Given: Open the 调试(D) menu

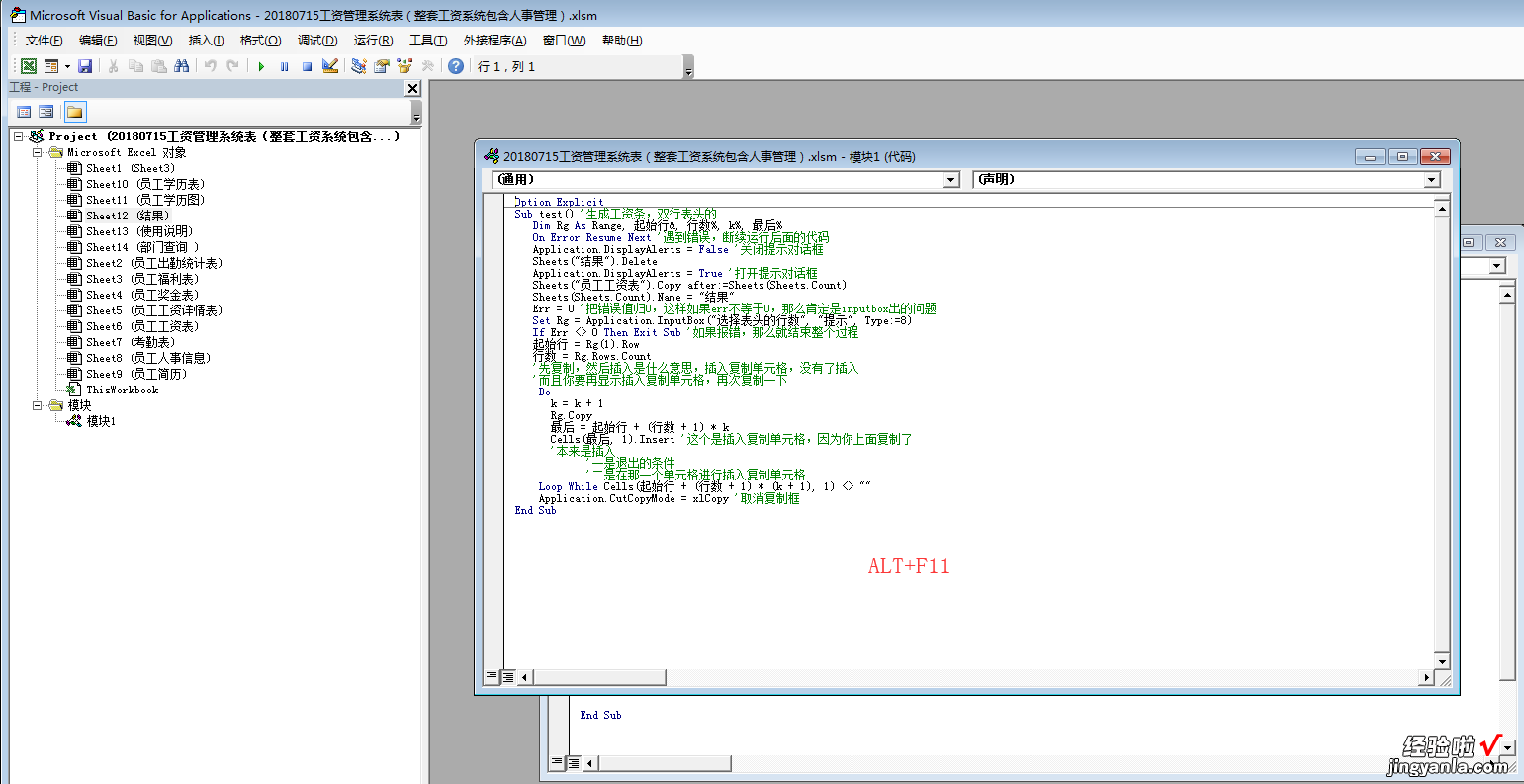Looking at the screenshot, I should click(x=317, y=41).
